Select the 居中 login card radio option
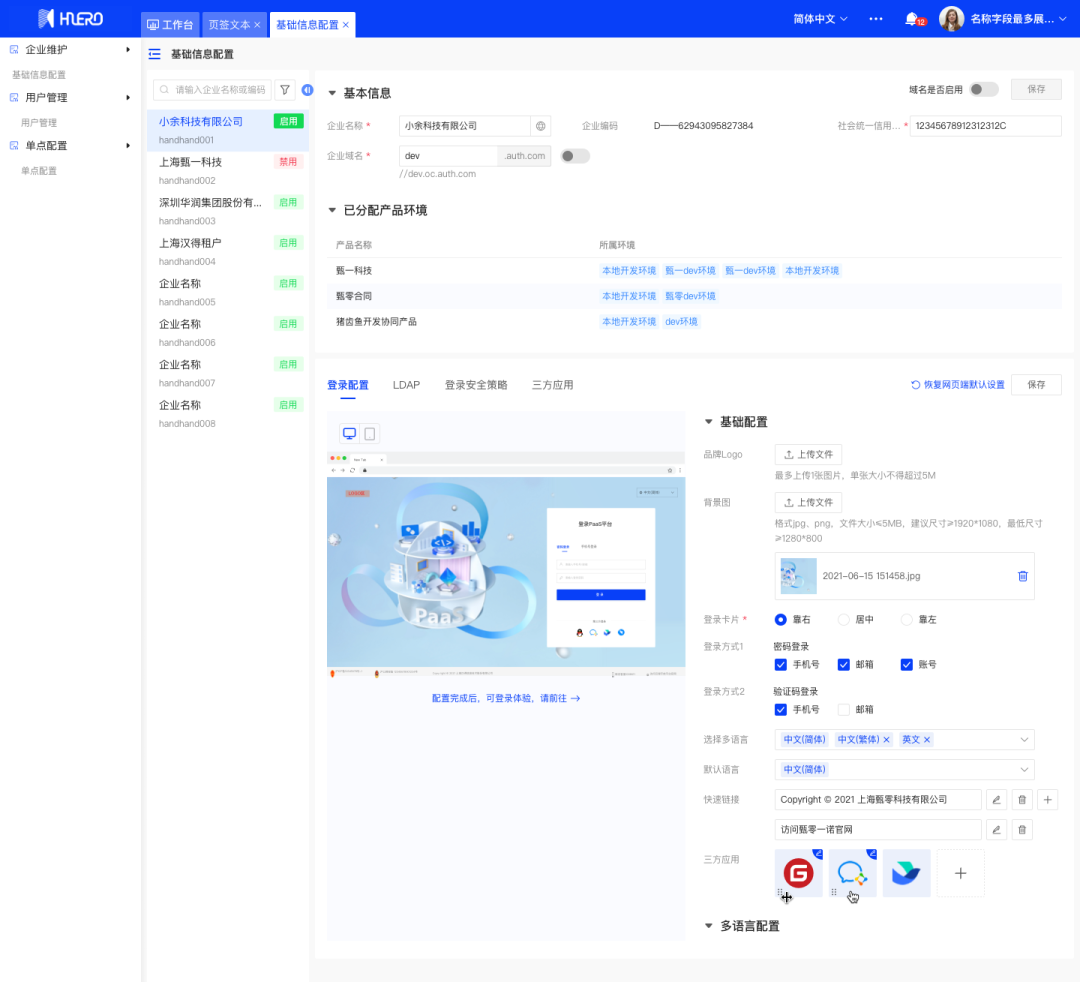1080x982 pixels. 844,620
